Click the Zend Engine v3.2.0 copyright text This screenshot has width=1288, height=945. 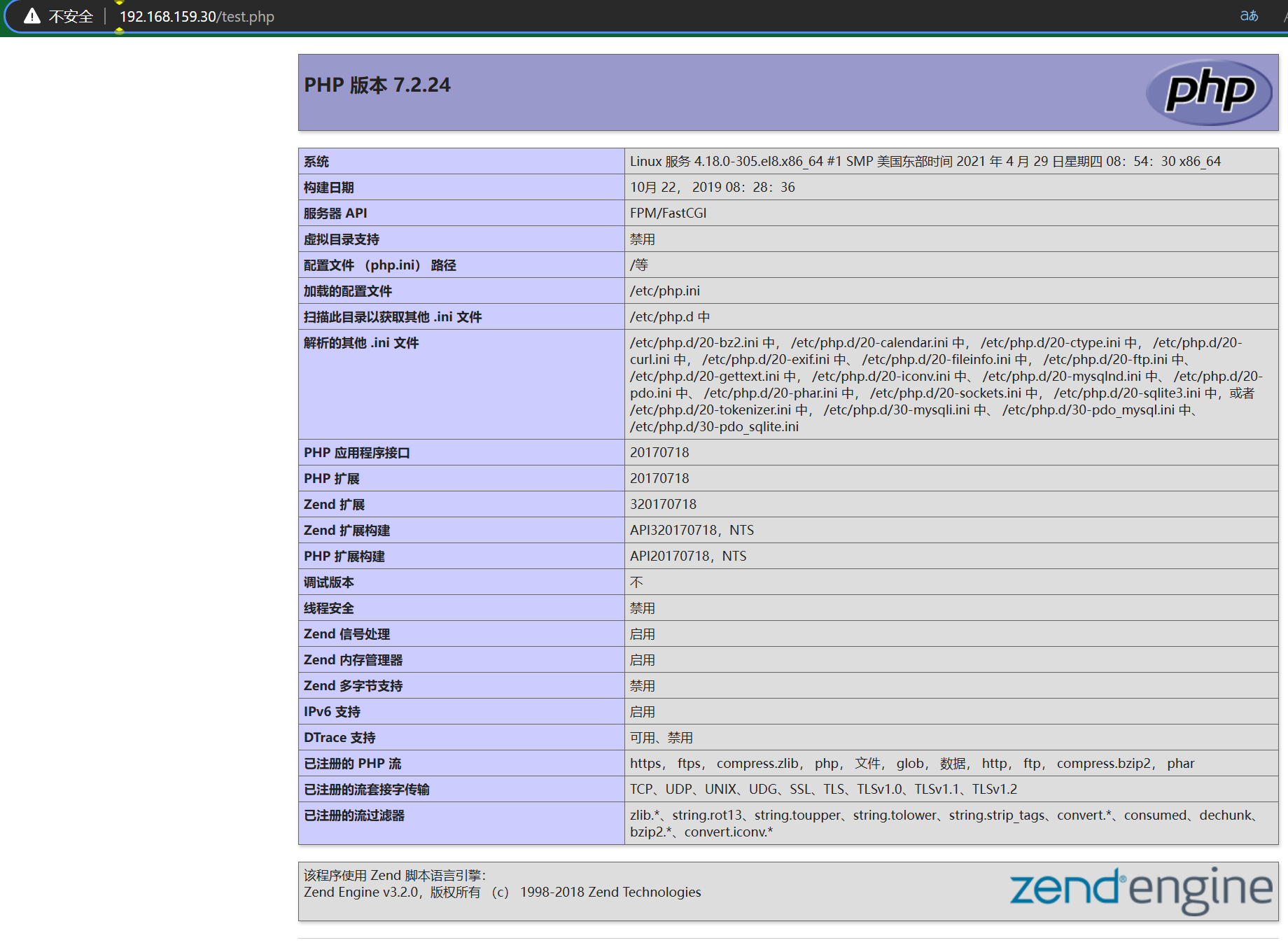503,892
